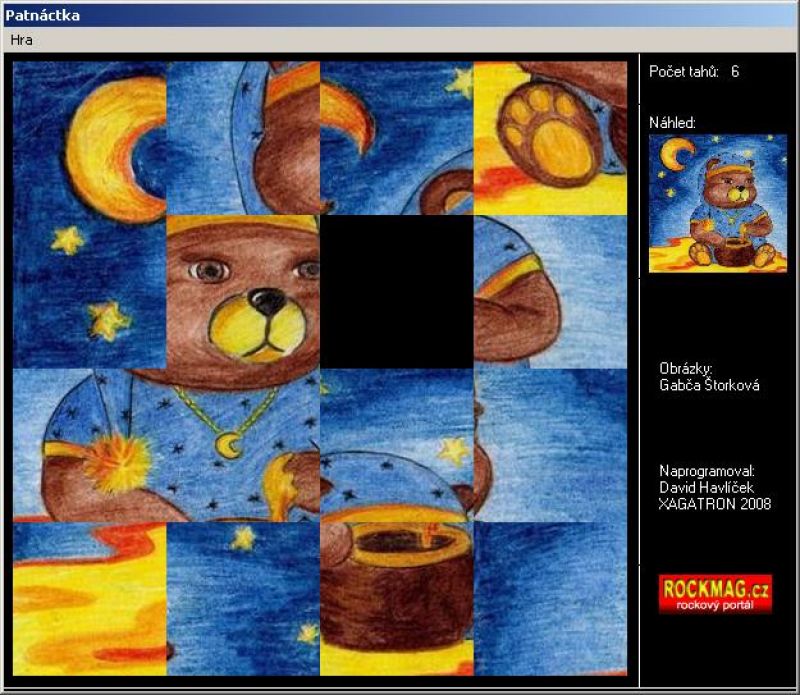Viewport: 800px width, 695px height.
Task: Click the Patnáctka window title
Action: (42, 15)
